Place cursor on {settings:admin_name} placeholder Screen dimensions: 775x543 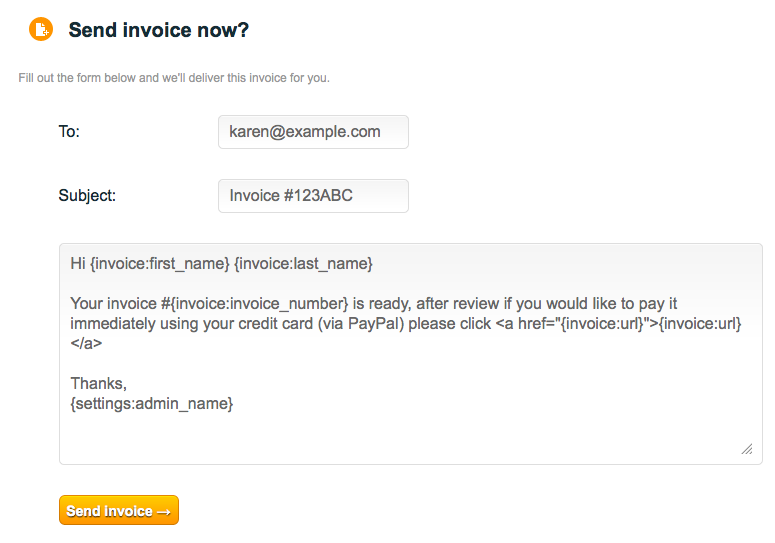tap(152, 404)
